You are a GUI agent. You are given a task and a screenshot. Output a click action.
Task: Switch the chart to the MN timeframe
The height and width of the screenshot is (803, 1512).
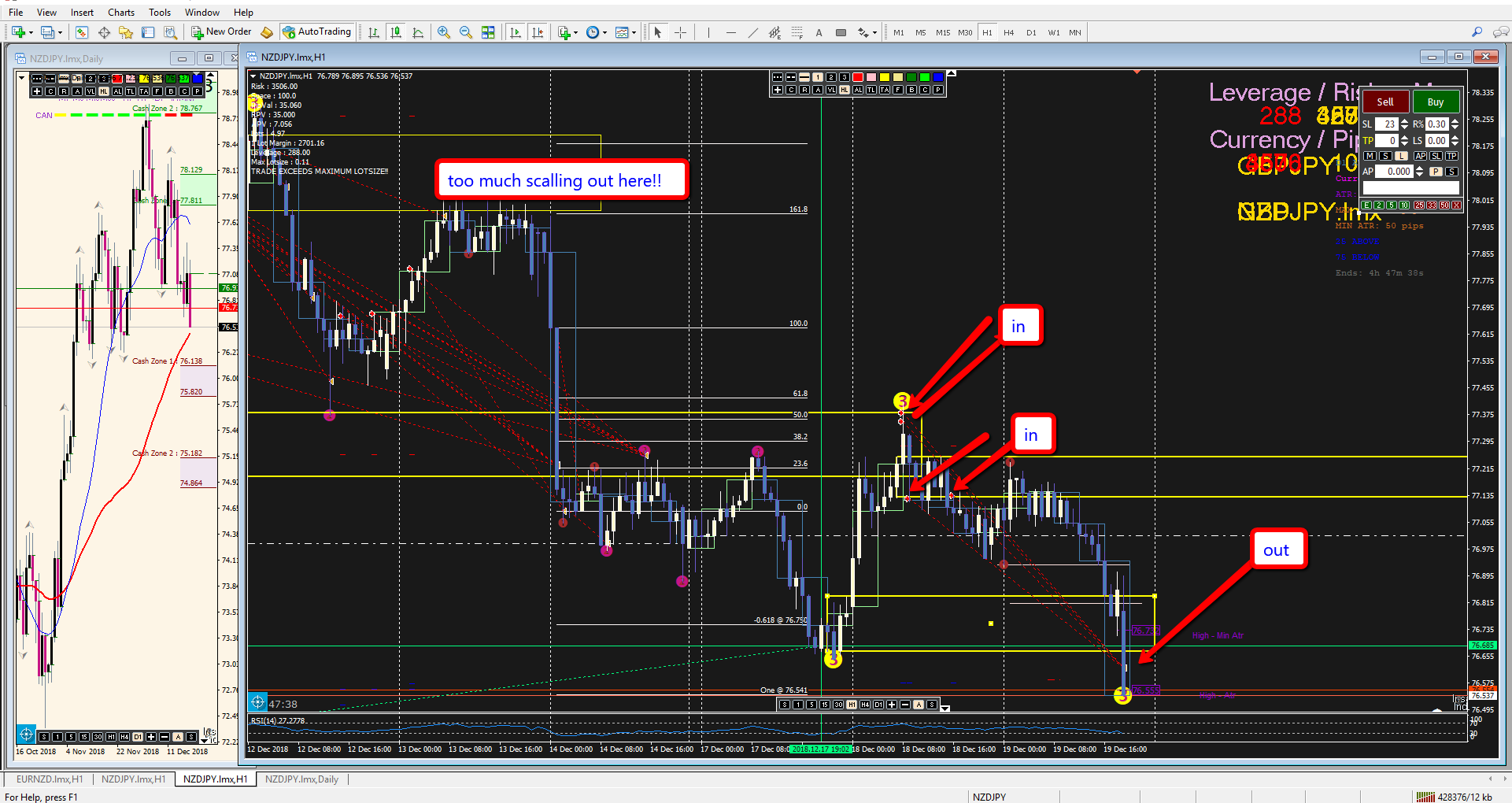coord(1075,32)
